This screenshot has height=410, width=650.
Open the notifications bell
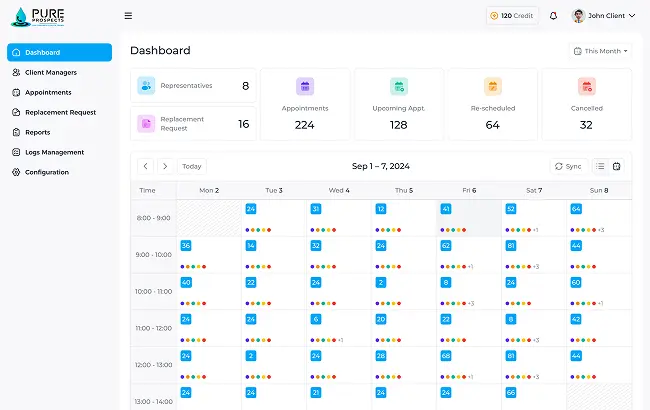coord(553,16)
